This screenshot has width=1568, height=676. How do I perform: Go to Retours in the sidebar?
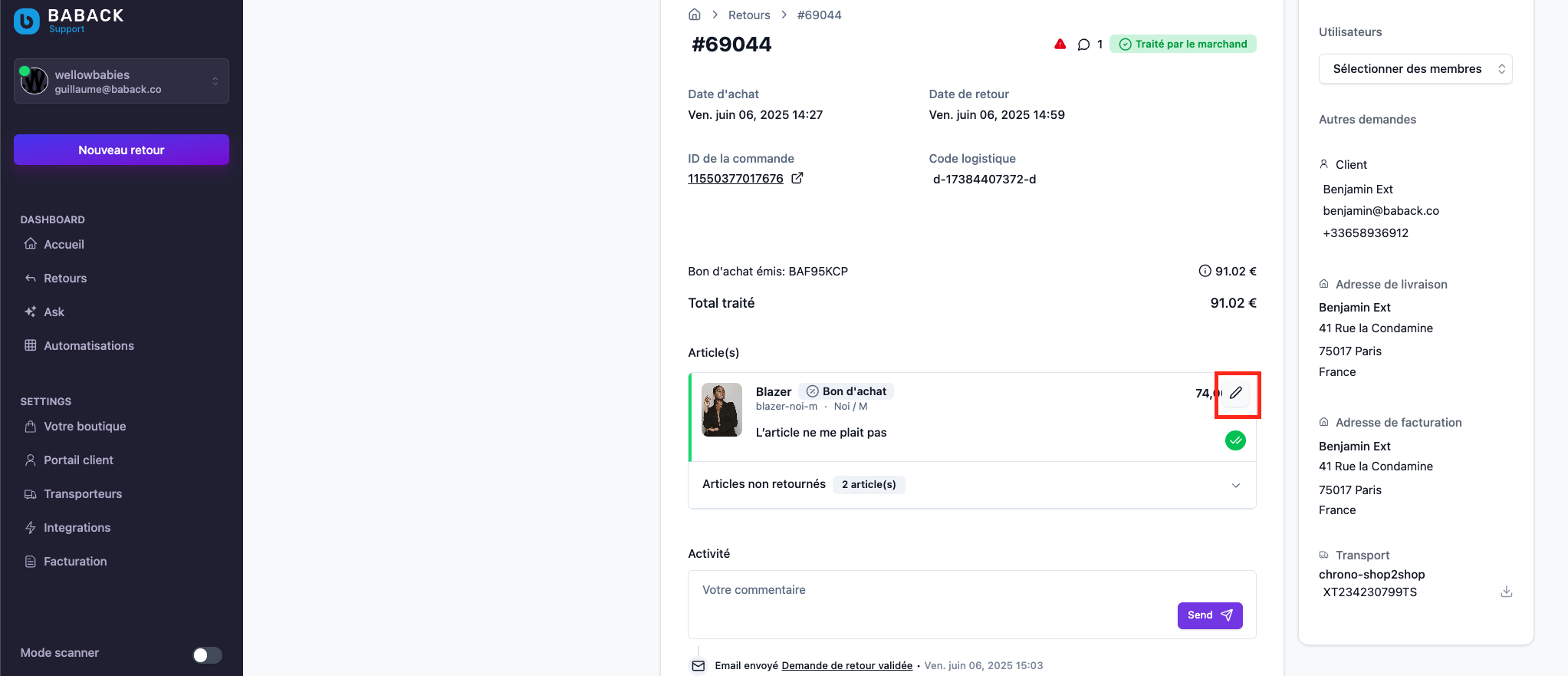(65, 278)
